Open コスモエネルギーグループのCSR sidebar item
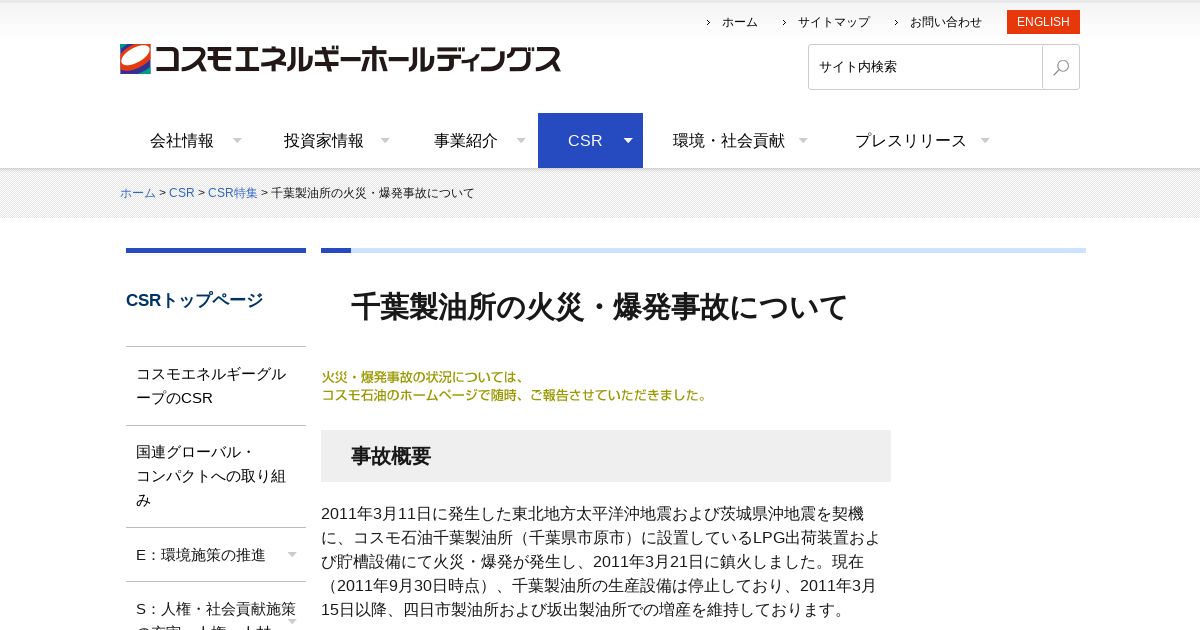Screen dimensions: 1200x630 tap(216, 386)
